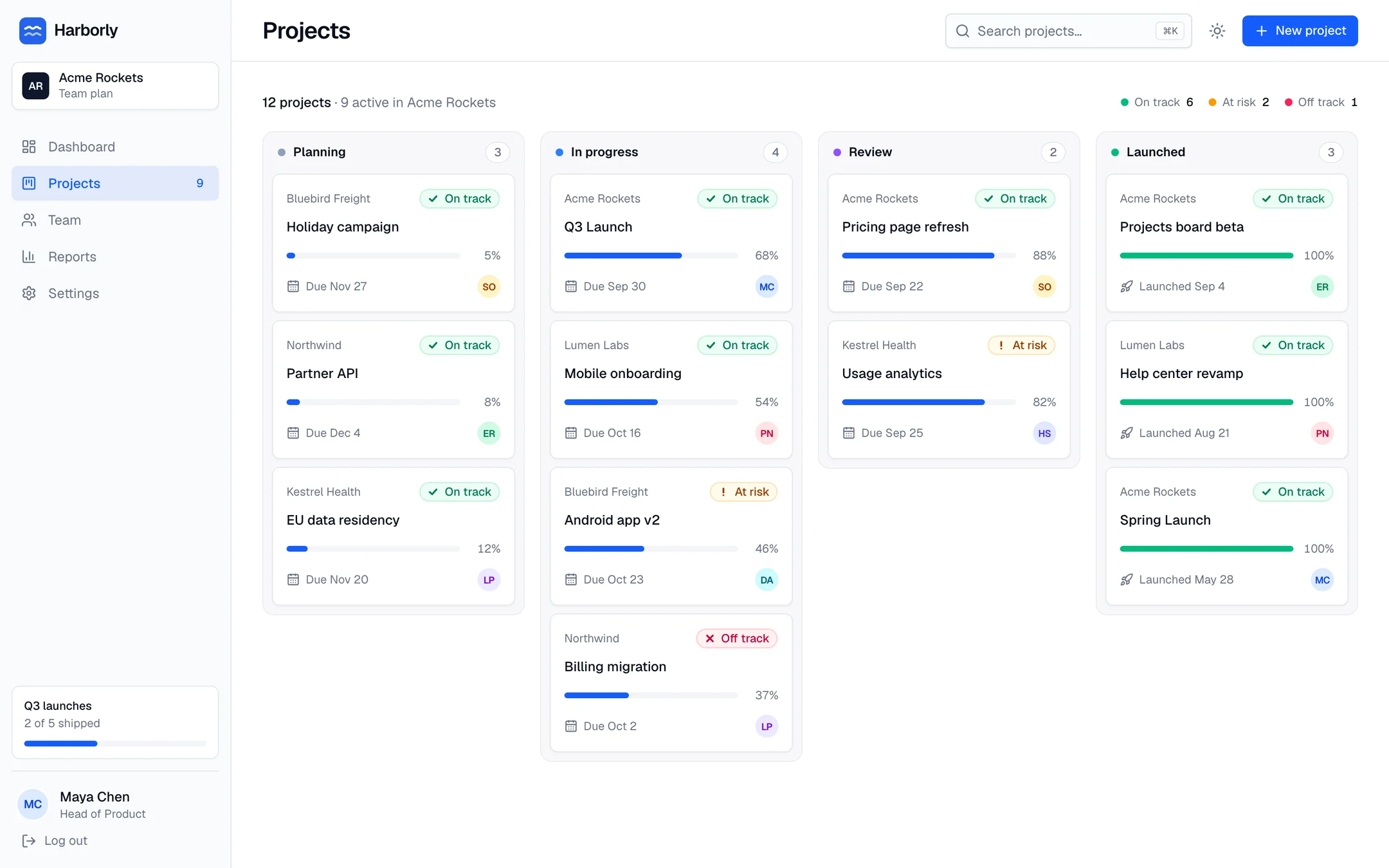Screen dimensions: 1389x868
Task: Click the MC avatar on Spring Launch
Action: [1322, 580]
